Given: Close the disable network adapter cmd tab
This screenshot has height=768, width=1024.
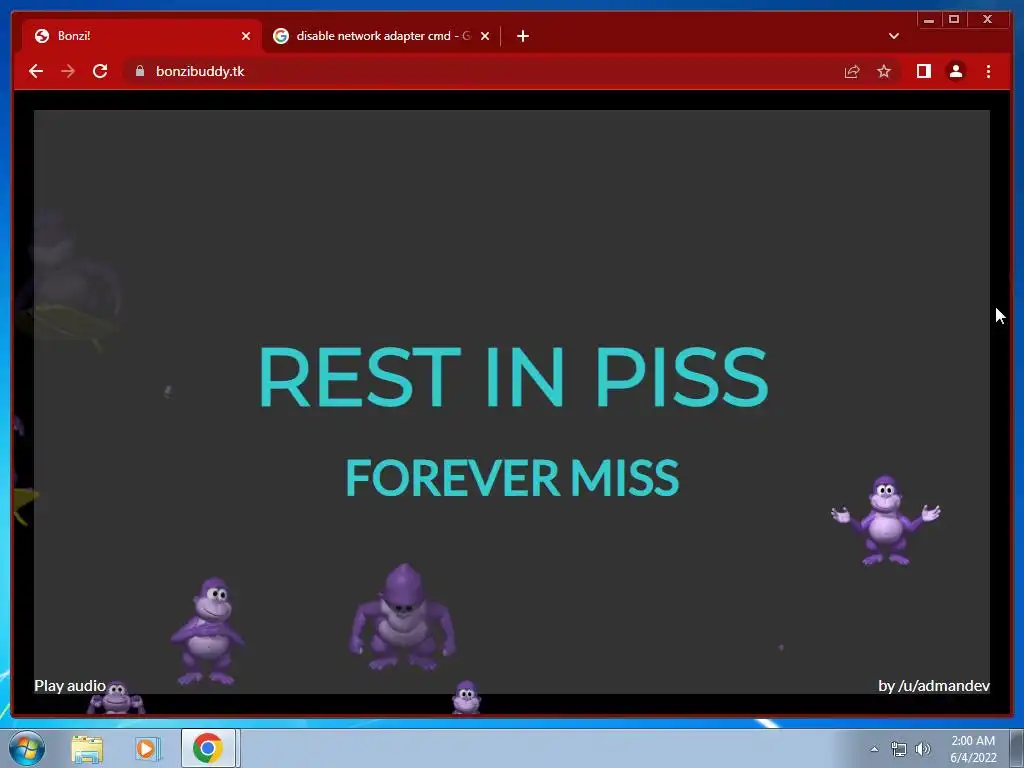Looking at the screenshot, I should pyautogui.click(x=485, y=36).
